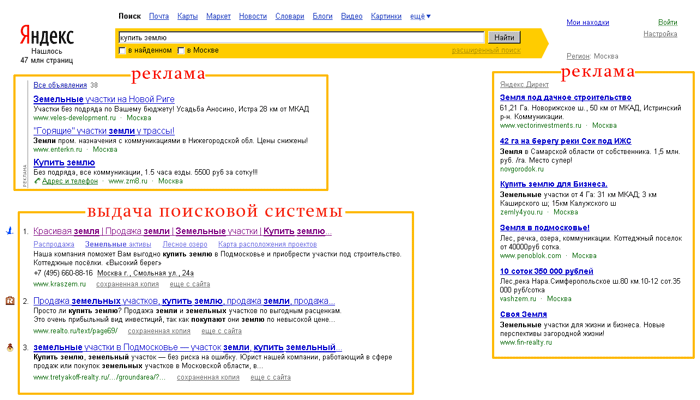This screenshot has height=400, width=700.
Task: Toggle the 'в найденном' checkbox
Action: [122, 50]
